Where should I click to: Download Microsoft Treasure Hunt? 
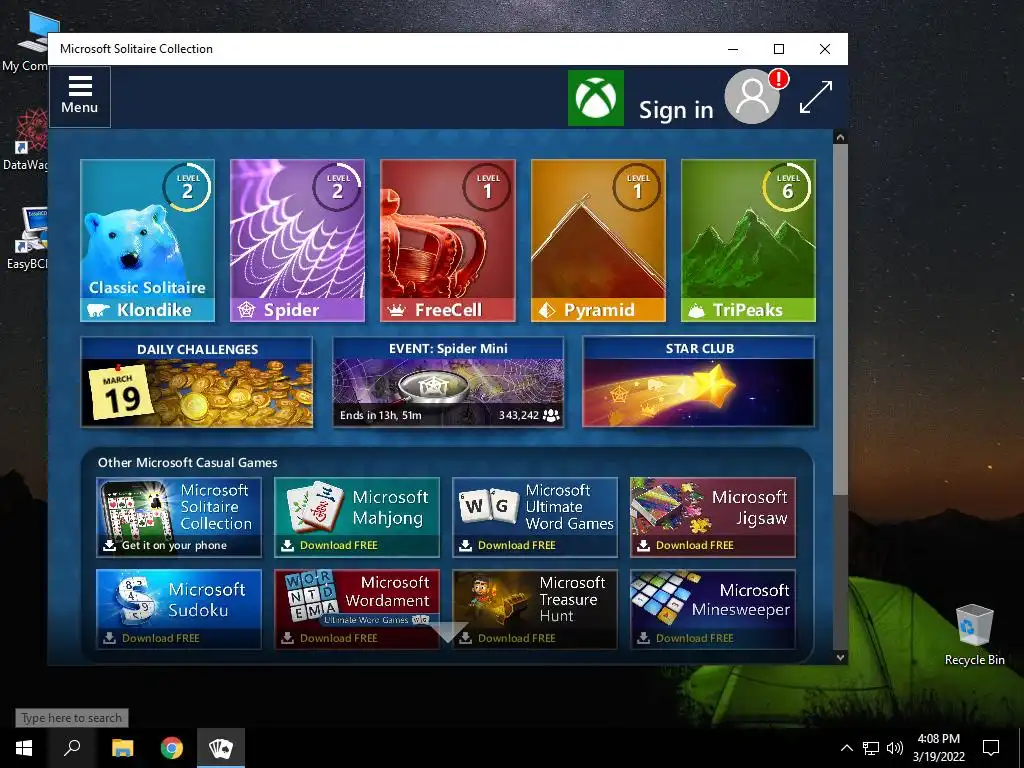click(535, 609)
